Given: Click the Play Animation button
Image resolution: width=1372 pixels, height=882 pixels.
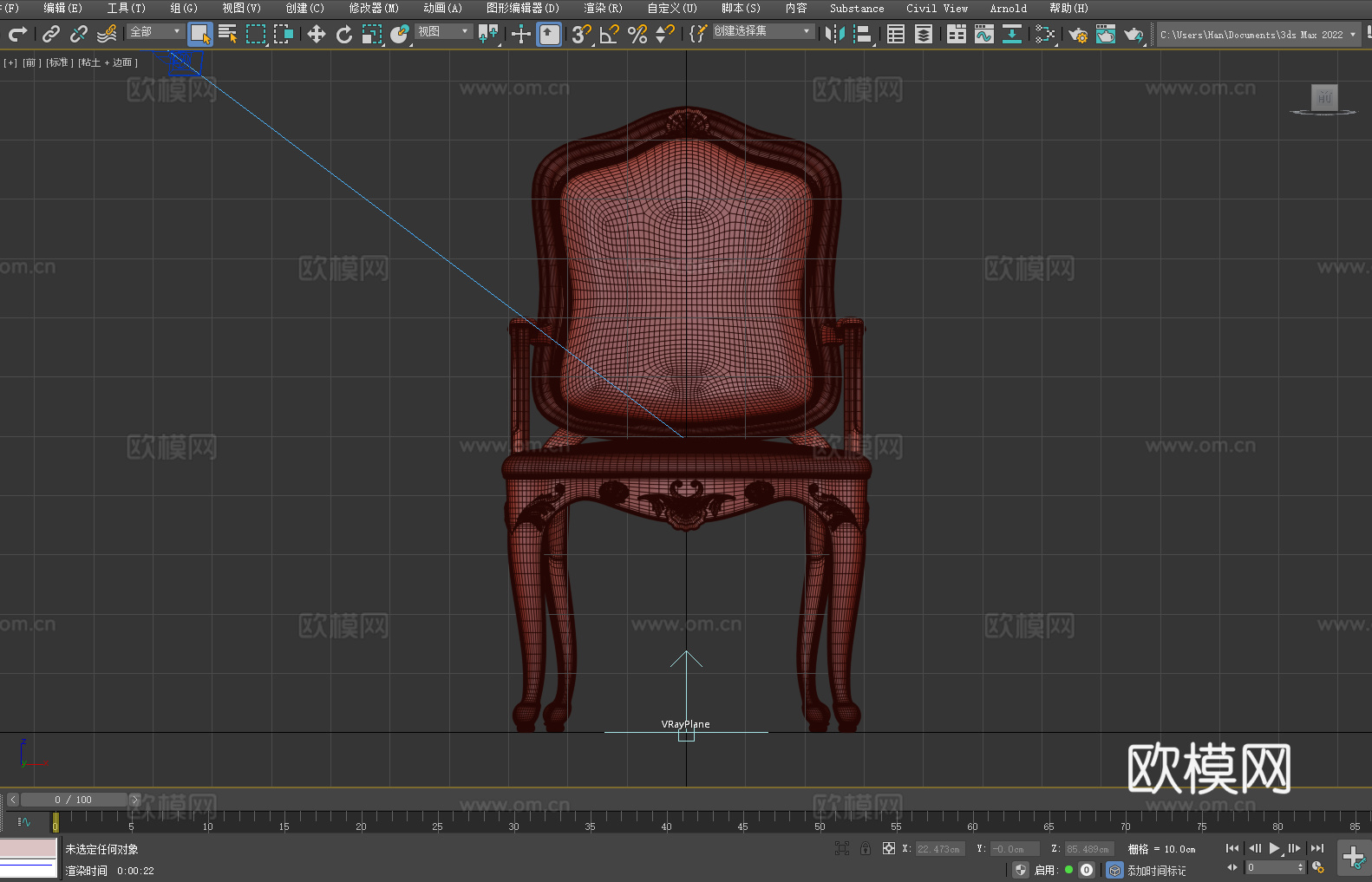Looking at the screenshot, I should (1274, 848).
